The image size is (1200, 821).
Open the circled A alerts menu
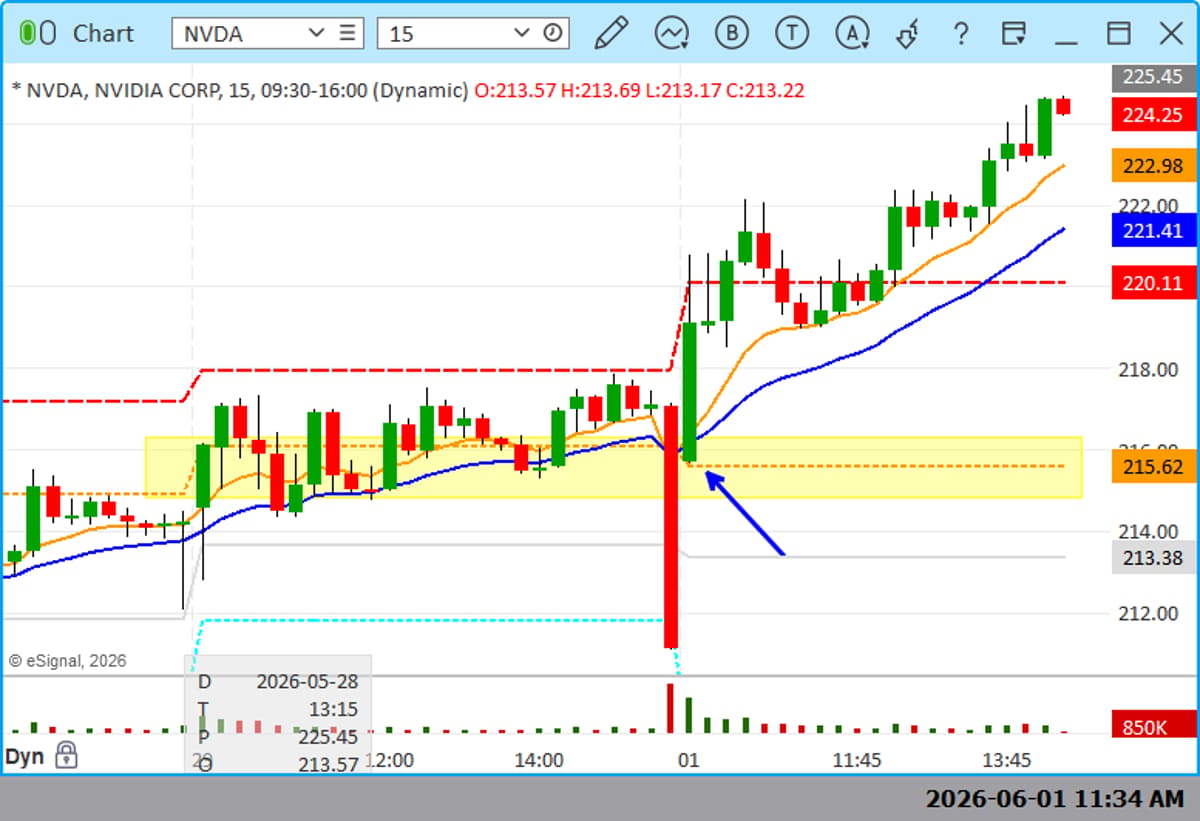[x=853, y=33]
